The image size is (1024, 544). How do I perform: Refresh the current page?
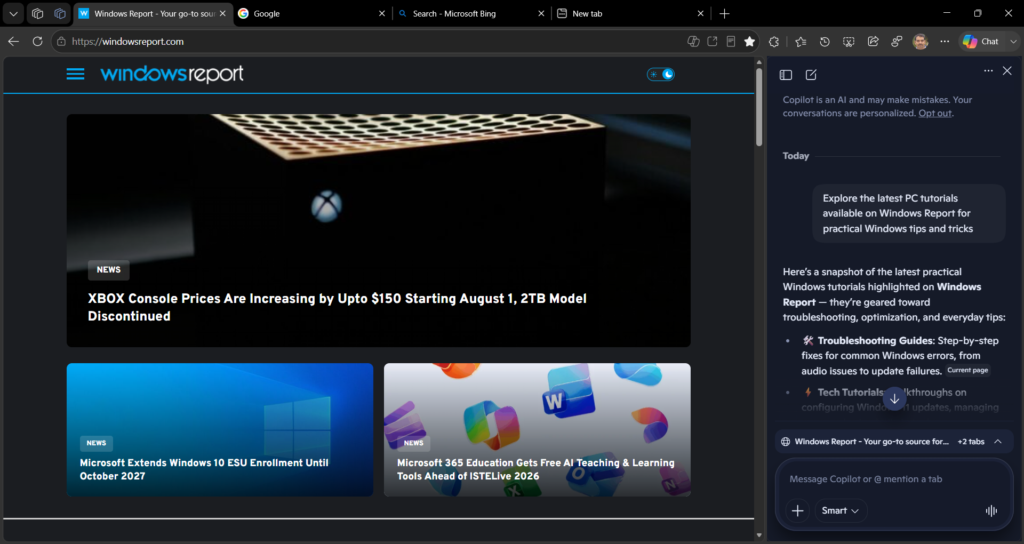click(37, 41)
